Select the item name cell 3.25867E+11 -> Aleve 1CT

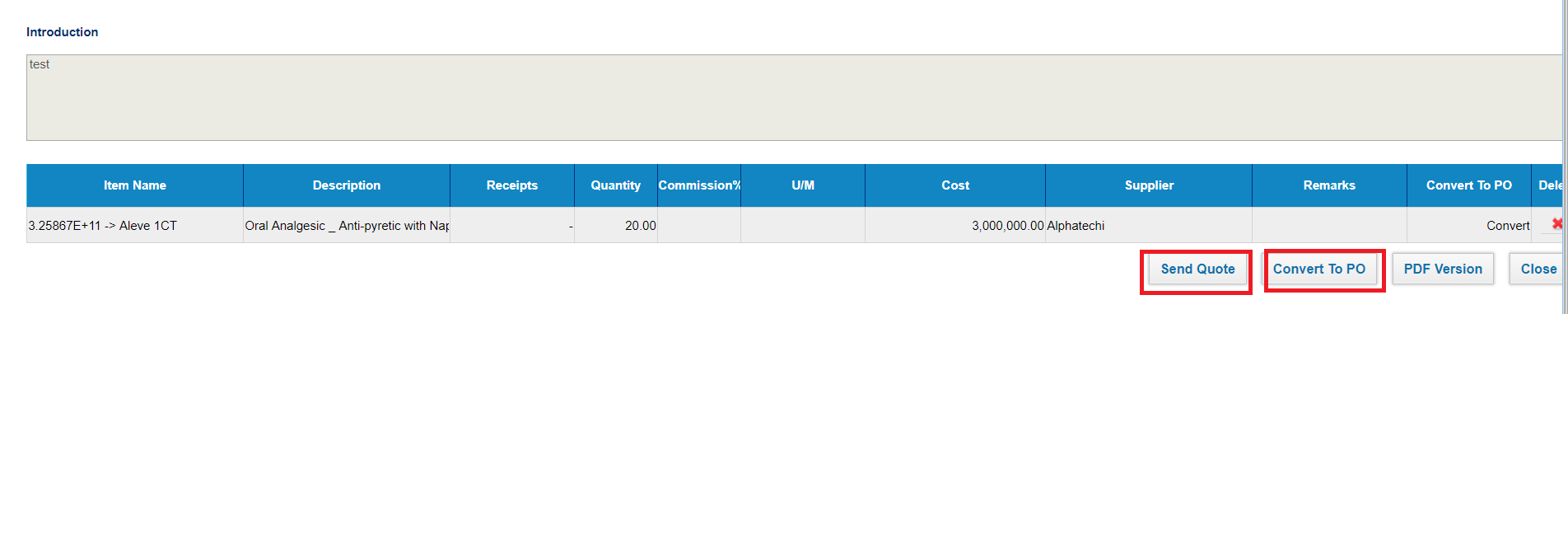point(135,225)
